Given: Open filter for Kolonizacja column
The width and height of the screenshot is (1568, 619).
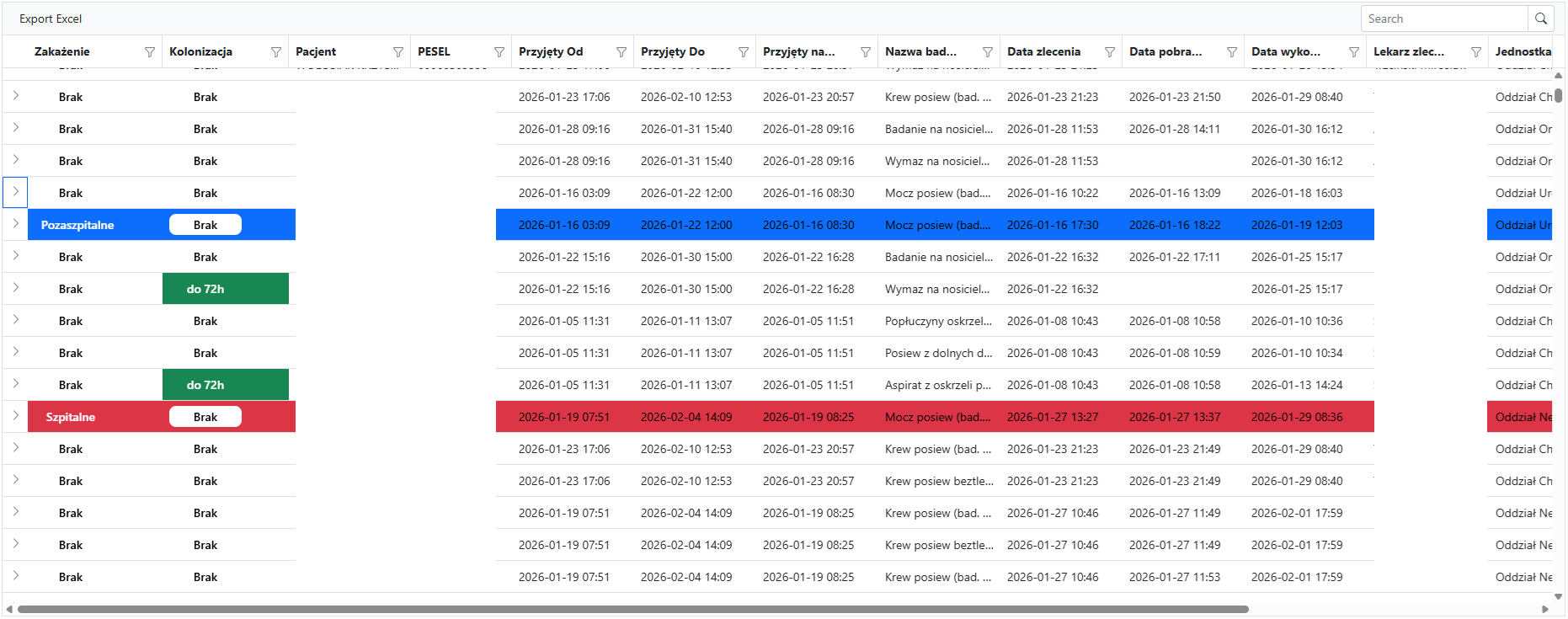Looking at the screenshot, I should point(276,52).
